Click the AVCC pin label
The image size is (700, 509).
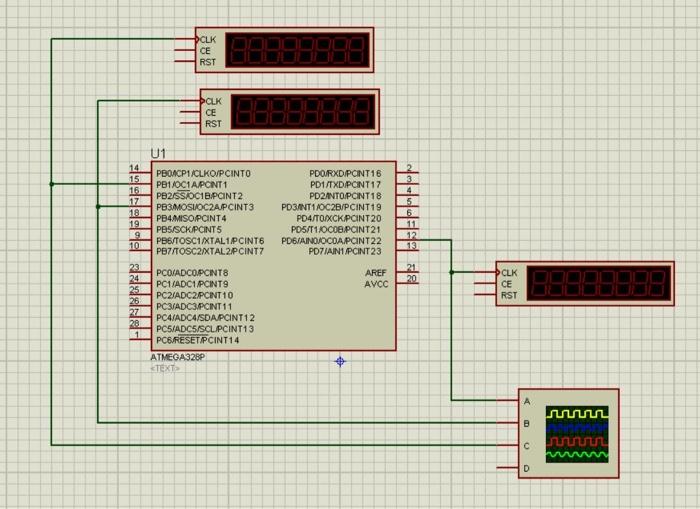[376, 284]
